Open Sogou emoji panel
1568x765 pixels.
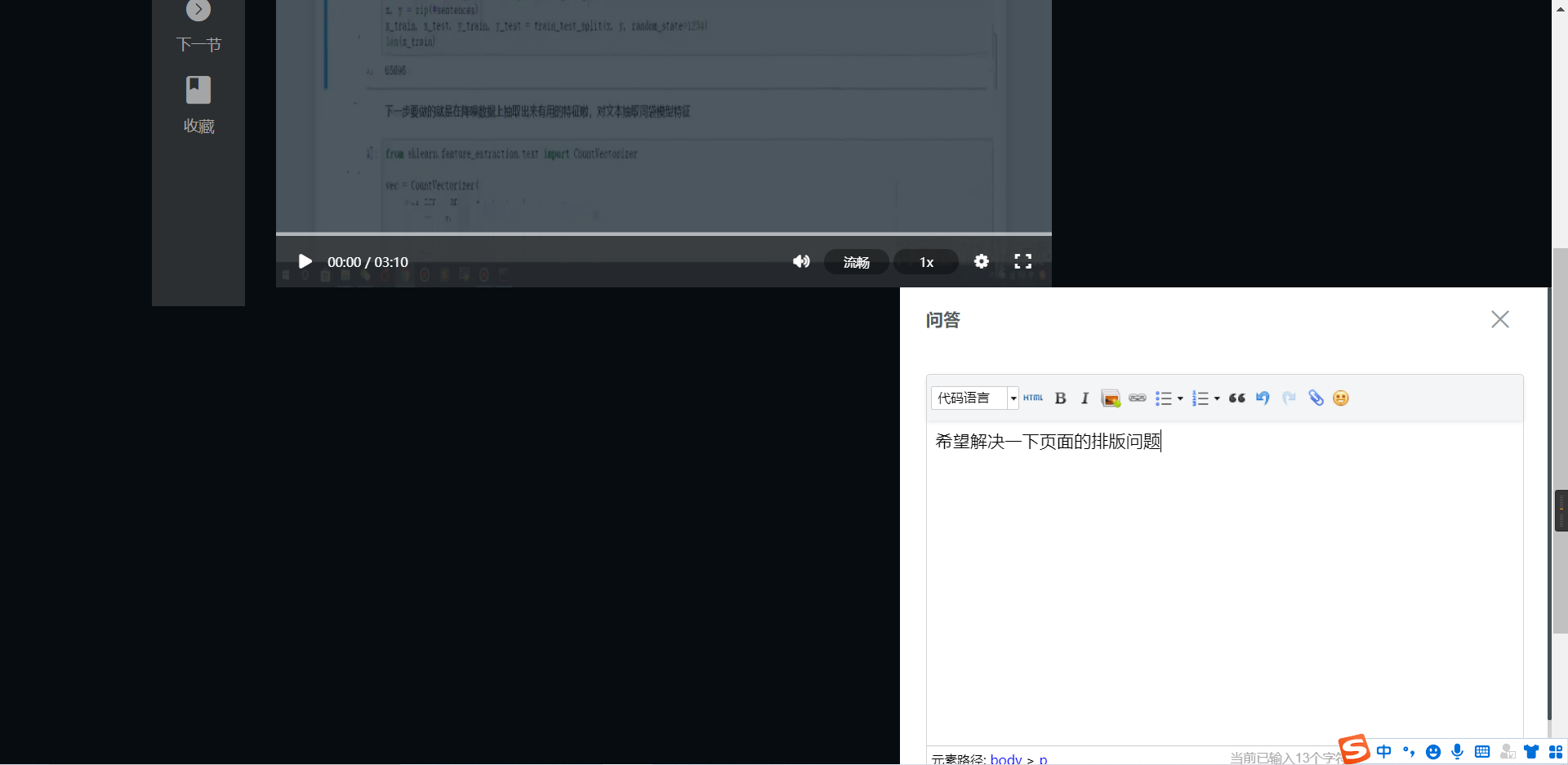click(x=1433, y=752)
